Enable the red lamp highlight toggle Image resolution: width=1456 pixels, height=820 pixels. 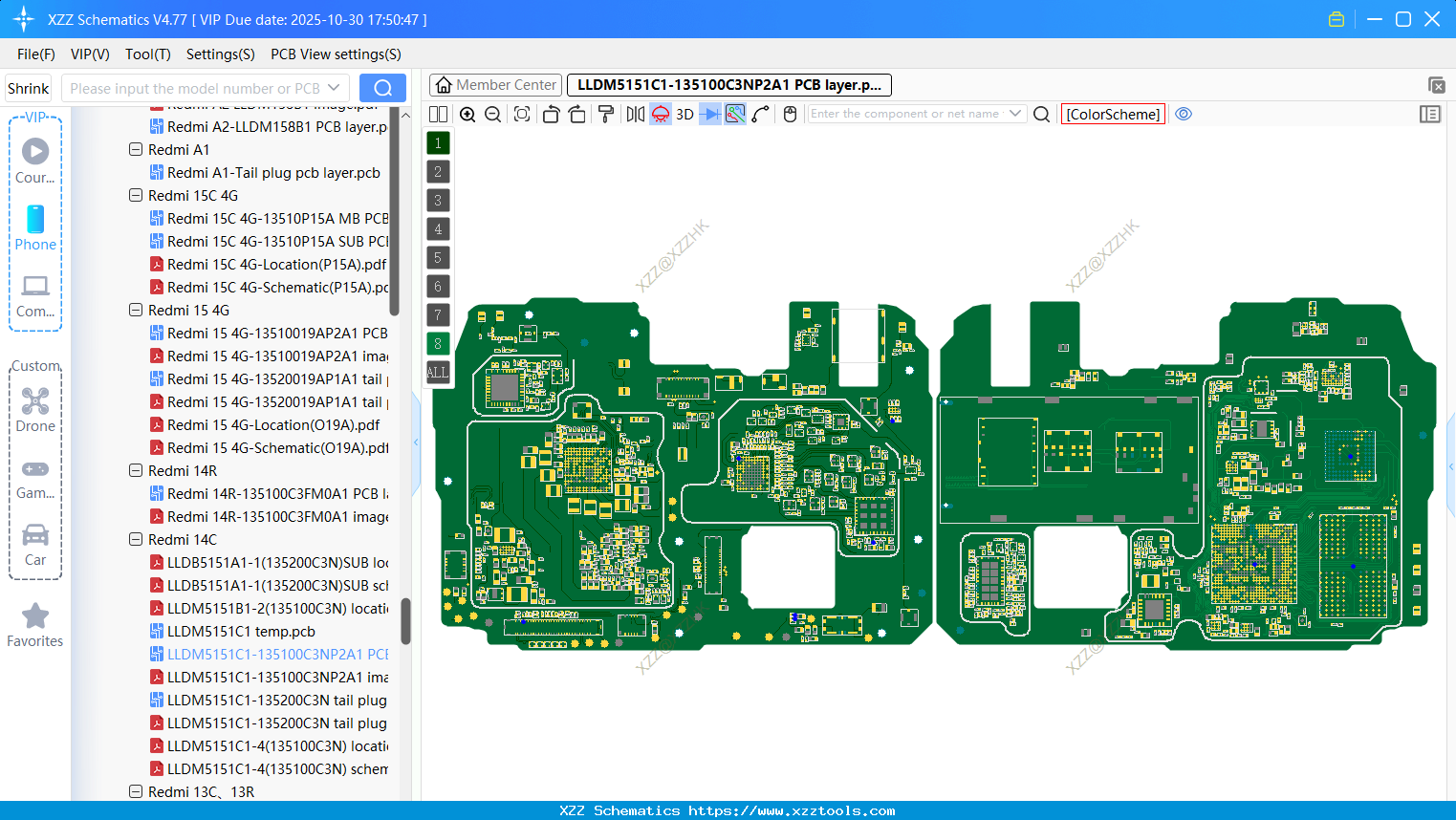(x=660, y=114)
